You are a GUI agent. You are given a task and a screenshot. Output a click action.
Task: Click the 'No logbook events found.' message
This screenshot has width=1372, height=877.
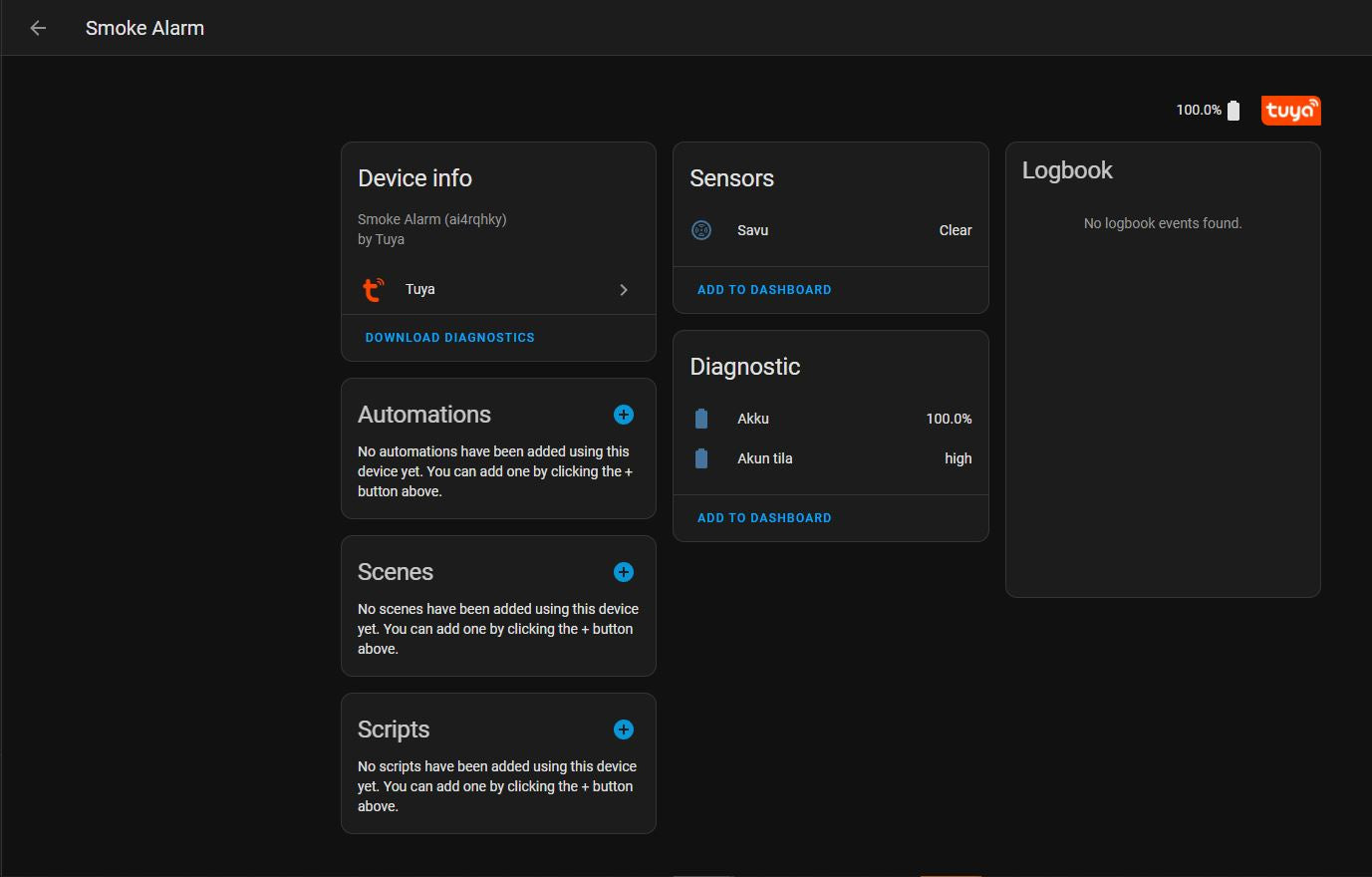(x=1163, y=223)
